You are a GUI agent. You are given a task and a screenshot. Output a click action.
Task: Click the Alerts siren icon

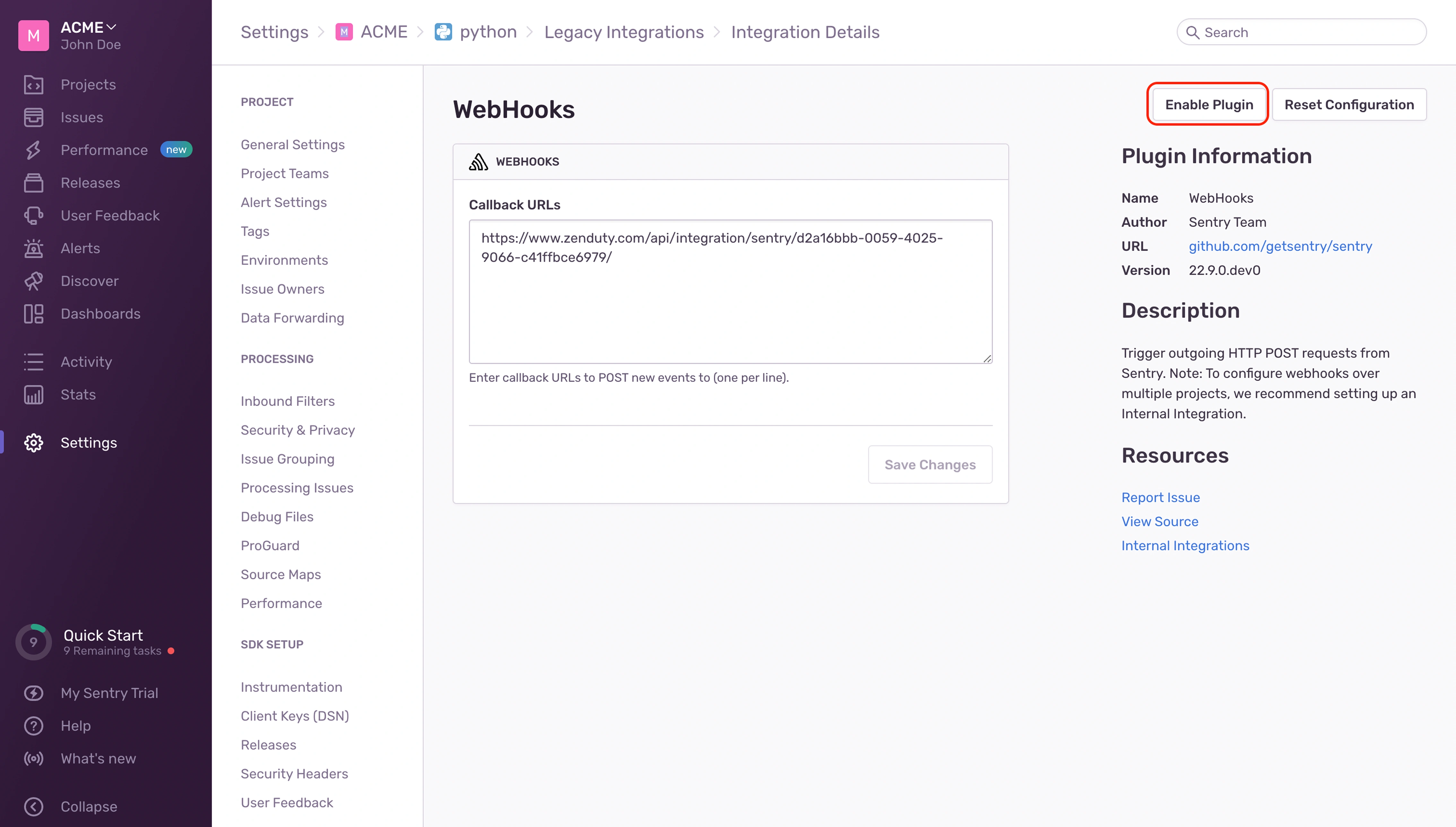(x=33, y=248)
